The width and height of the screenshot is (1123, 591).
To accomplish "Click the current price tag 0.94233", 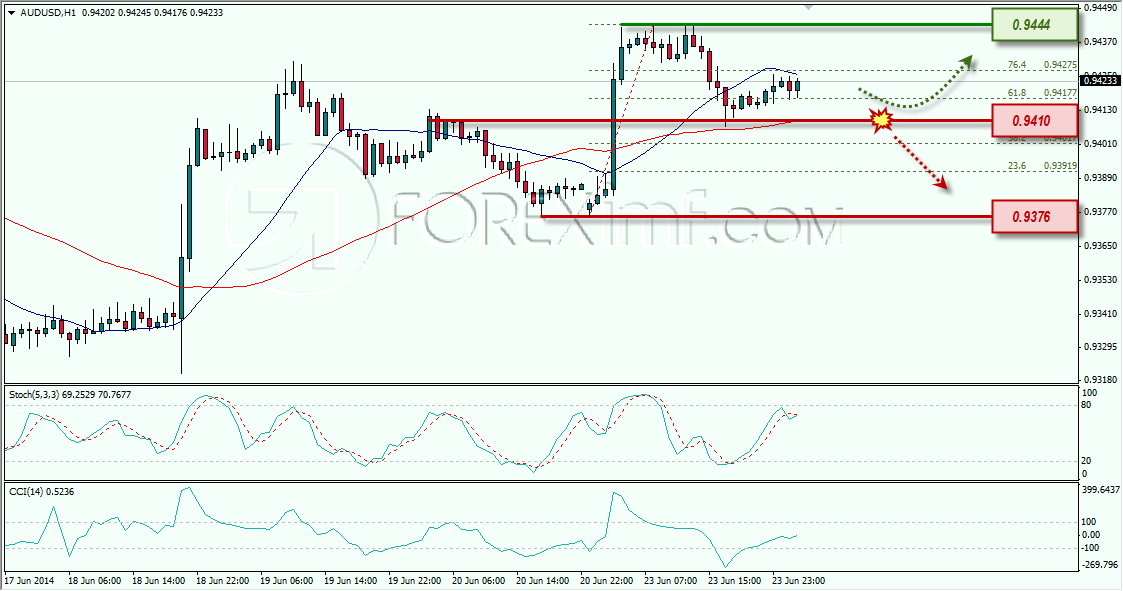I will click(x=1100, y=81).
